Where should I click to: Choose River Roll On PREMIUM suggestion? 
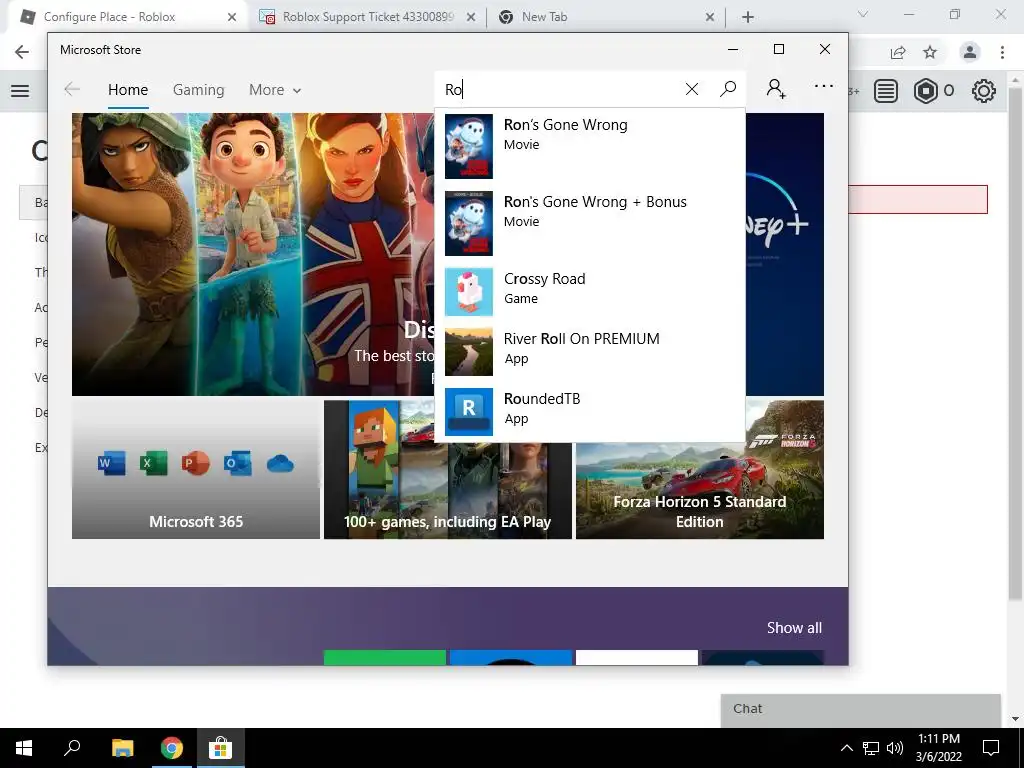(x=590, y=352)
